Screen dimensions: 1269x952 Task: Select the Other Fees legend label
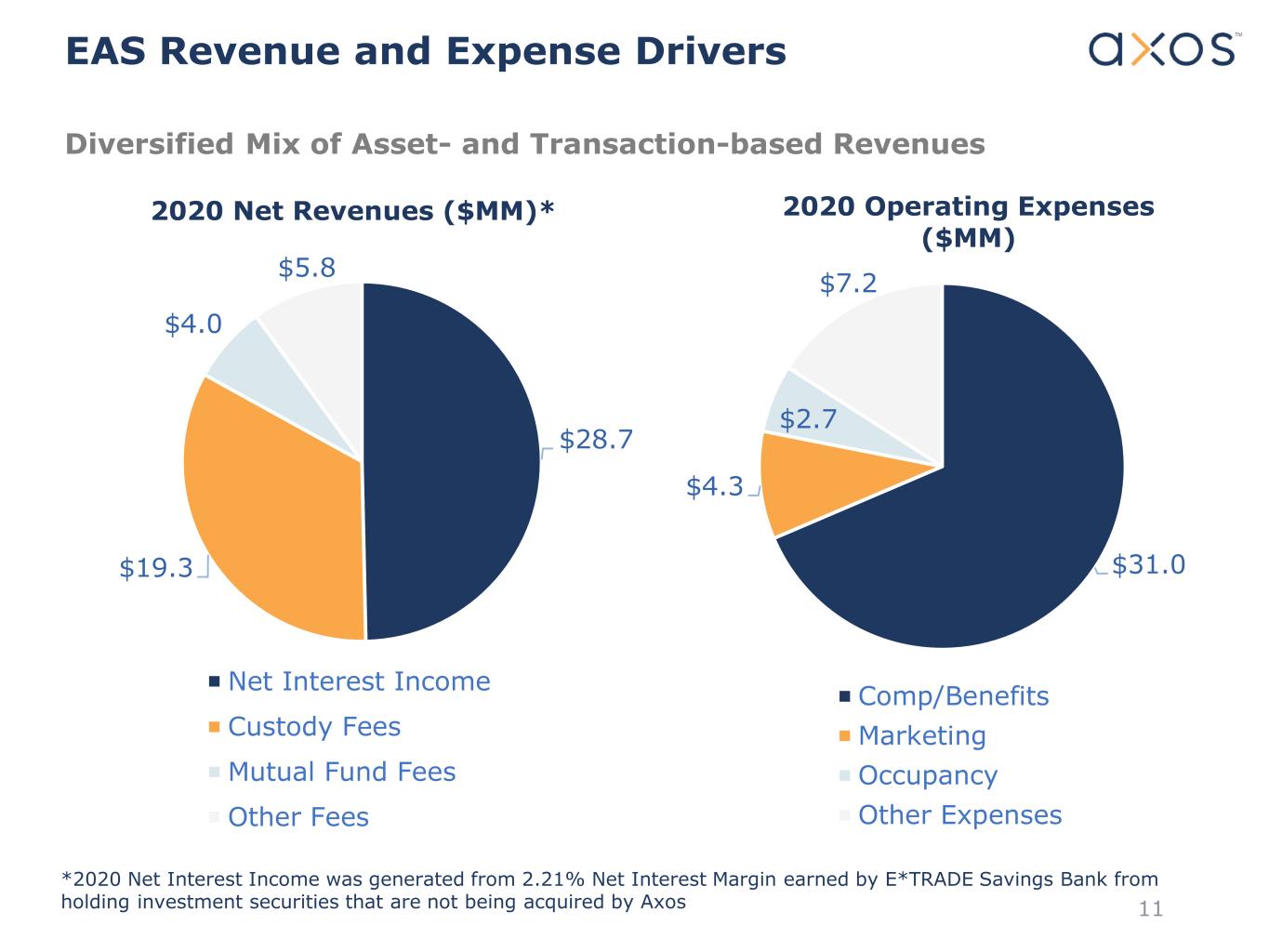coord(297,817)
